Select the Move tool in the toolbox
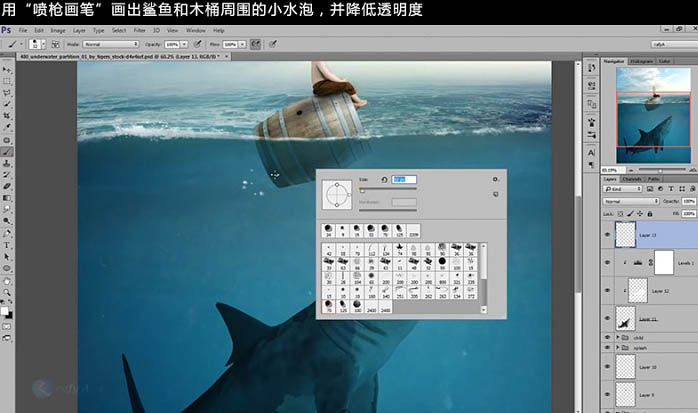 7,70
